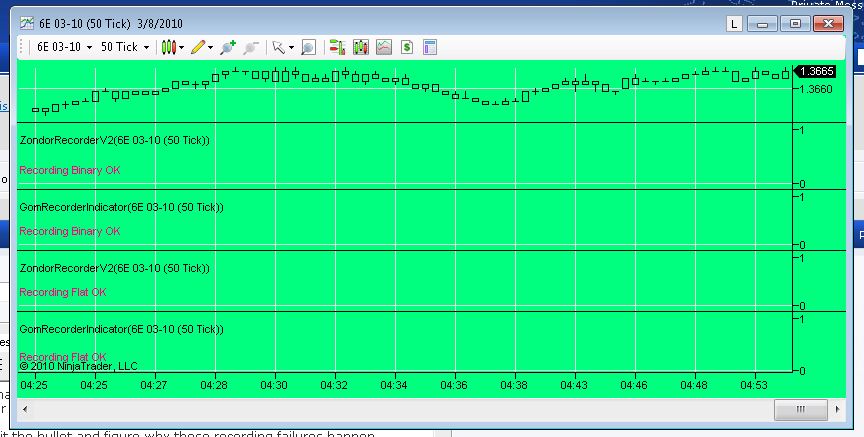The width and height of the screenshot is (864, 437).
Task: Click the second ZondorRecorderV2 panel label
Action: (x=115, y=268)
